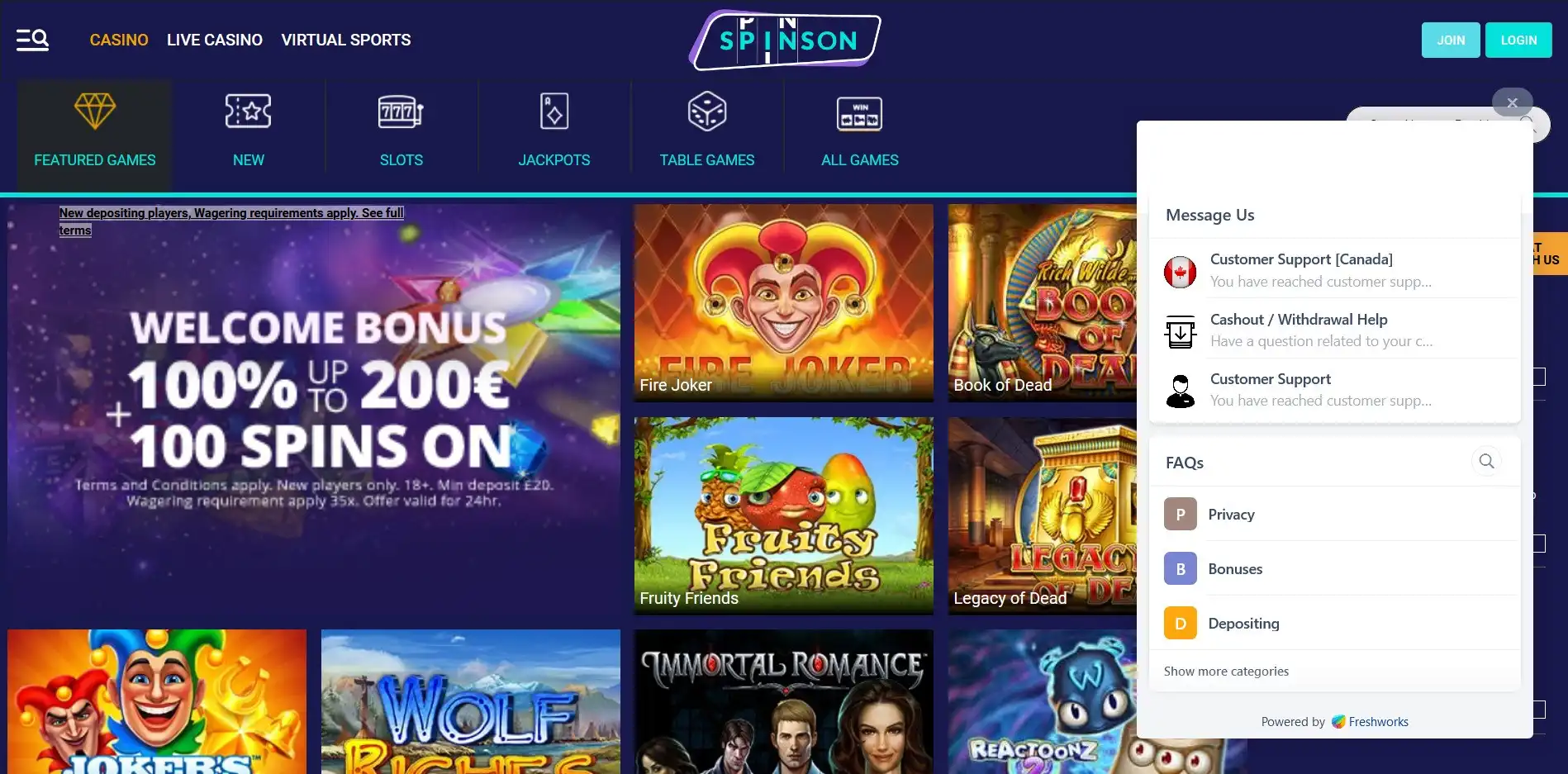Open the Table Games dice icon
Screen dimensions: 1568x774
tap(707, 111)
